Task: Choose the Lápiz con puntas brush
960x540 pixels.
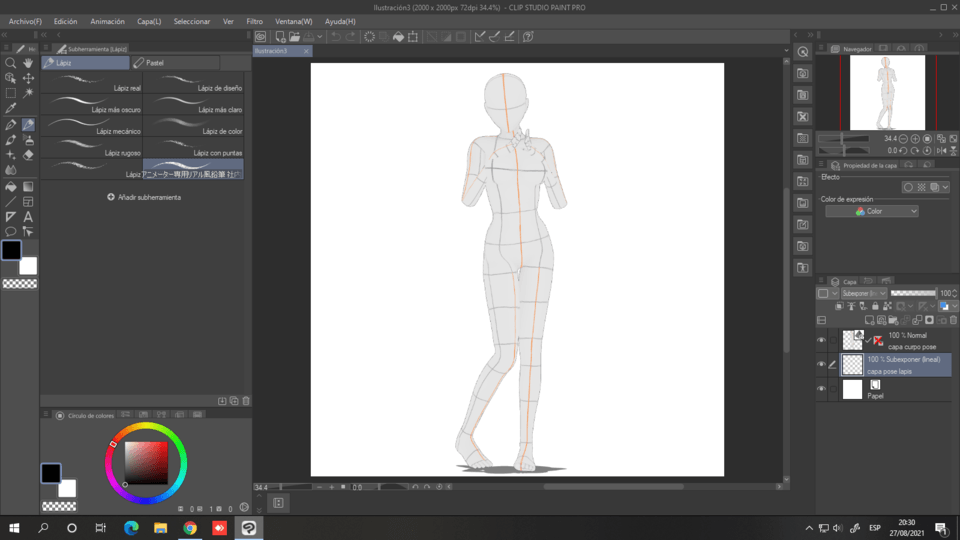Action: click(193, 148)
